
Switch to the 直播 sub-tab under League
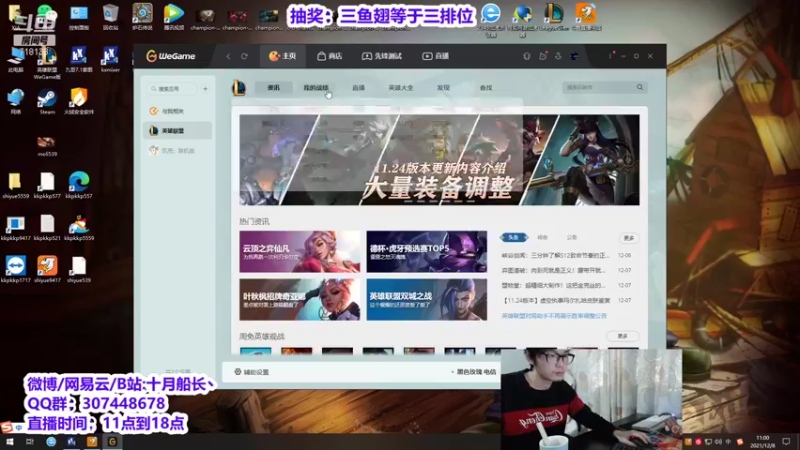(x=358, y=88)
